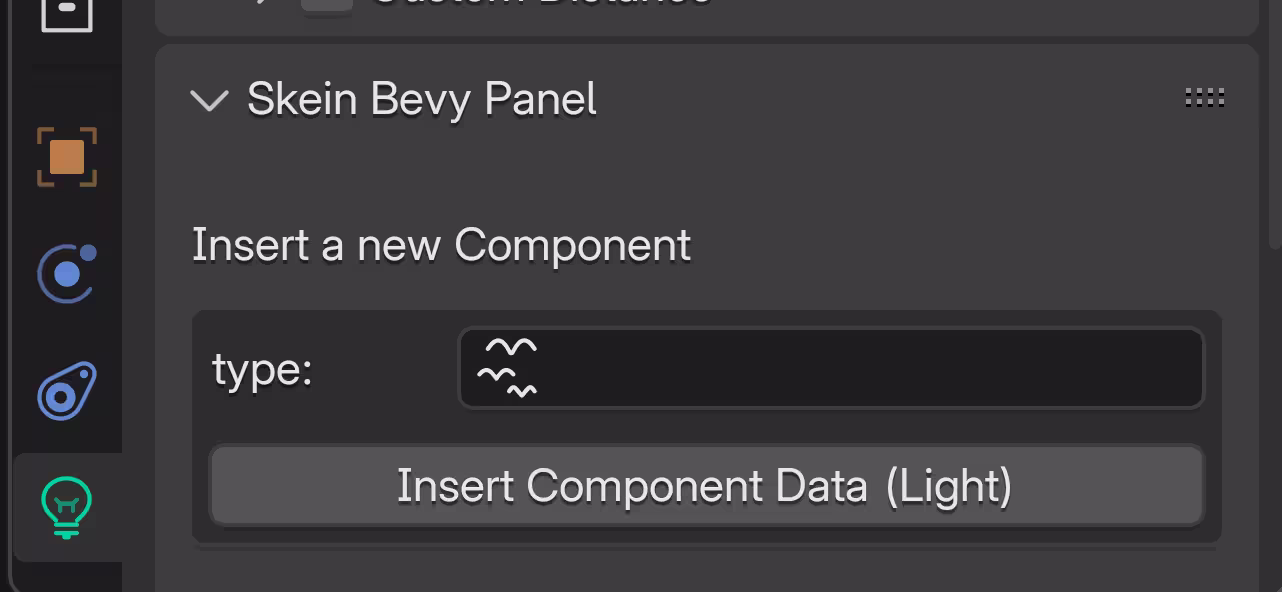Click the Skein Bevy Panel drag grip dots
Viewport: 1282px width, 592px height.
[1204, 98]
